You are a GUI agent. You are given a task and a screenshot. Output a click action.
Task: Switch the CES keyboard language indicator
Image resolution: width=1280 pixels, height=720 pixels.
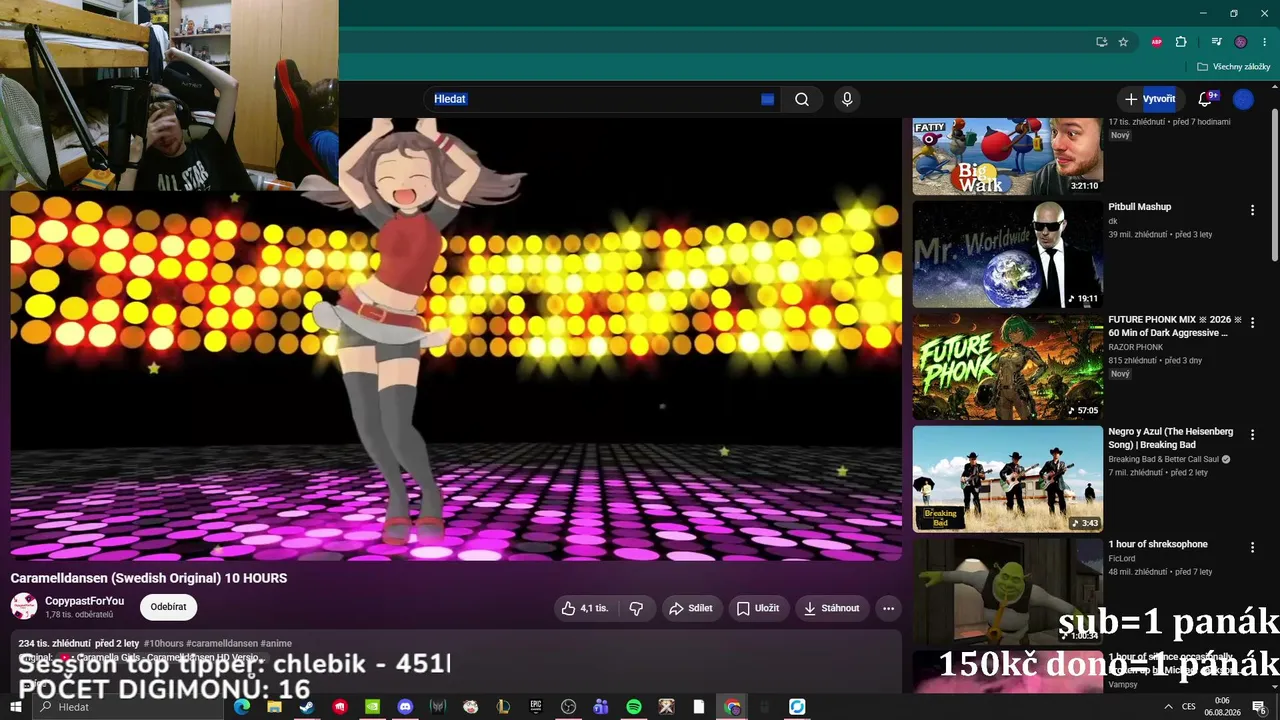click(x=1189, y=707)
